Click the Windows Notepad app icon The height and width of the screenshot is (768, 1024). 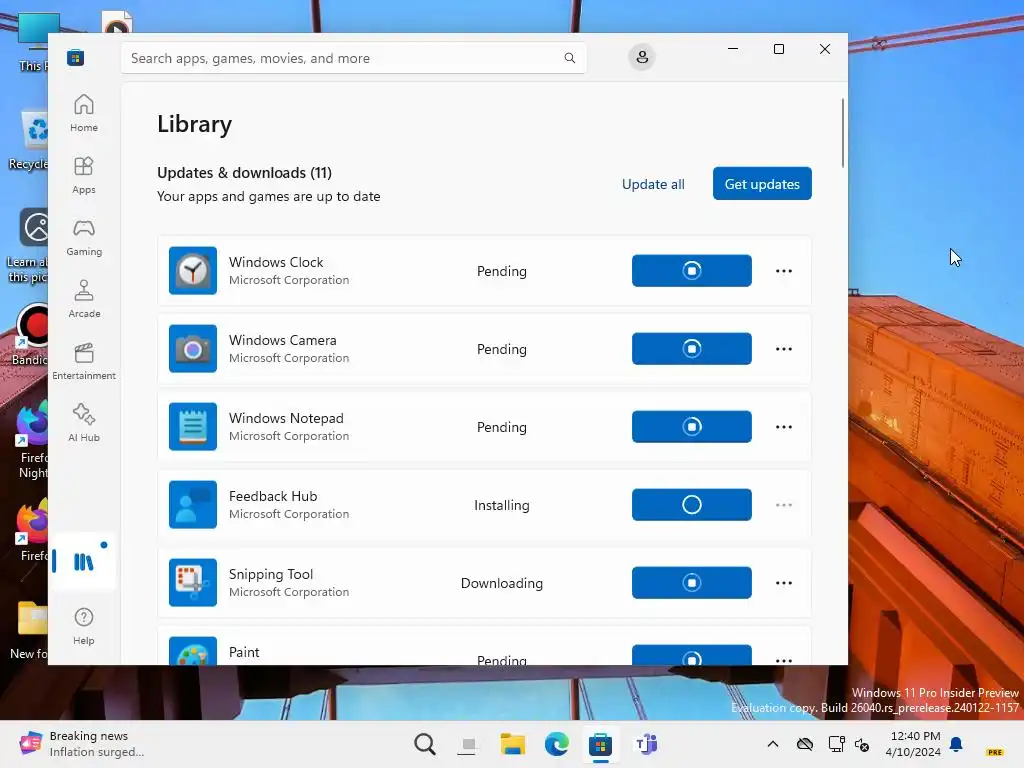click(x=193, y=426)
